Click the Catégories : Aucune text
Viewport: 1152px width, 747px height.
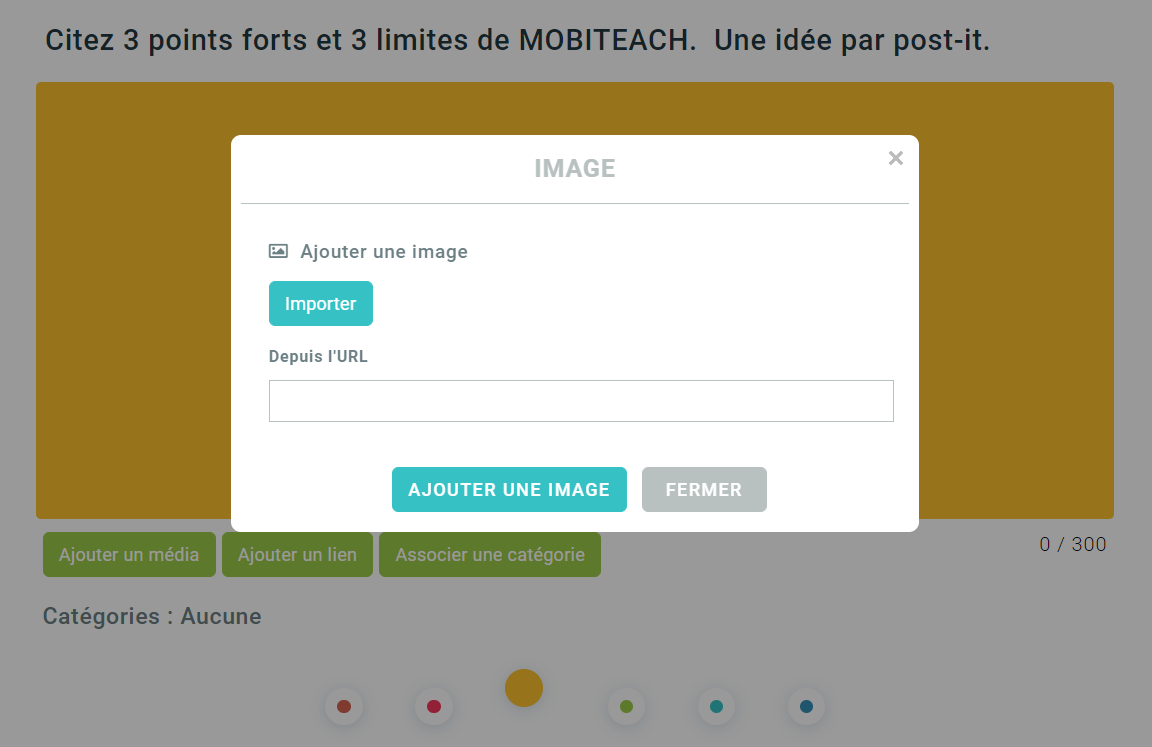click(152, 616)
